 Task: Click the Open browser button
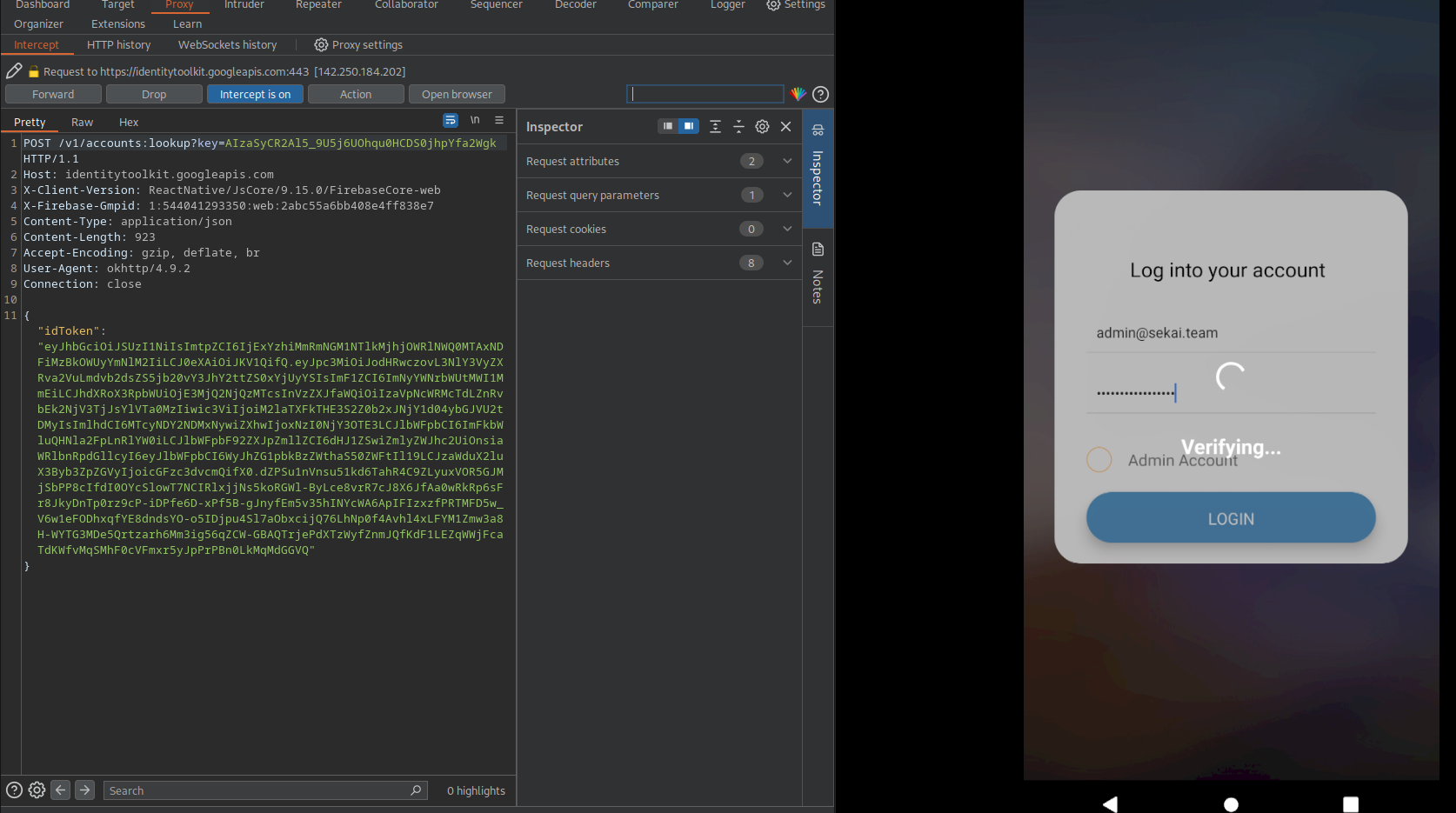coord(457,94)
